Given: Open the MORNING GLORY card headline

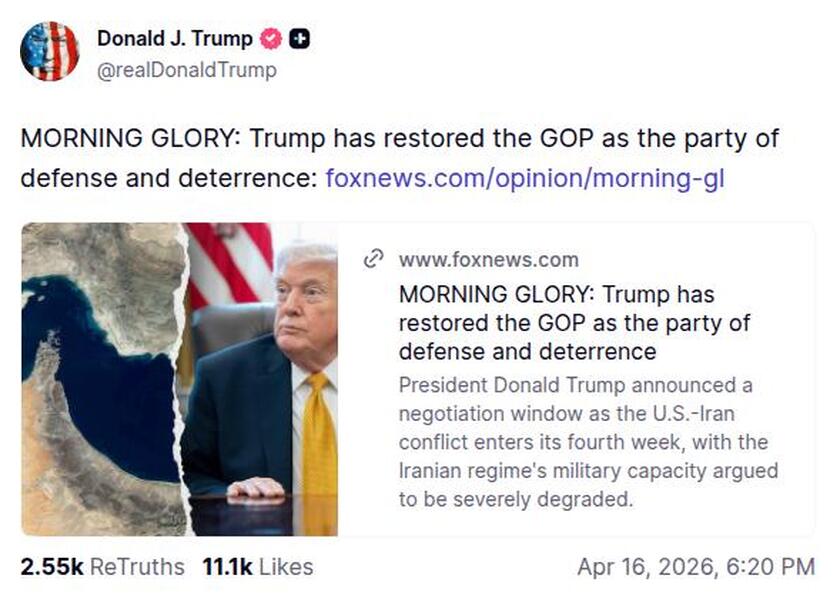Looking at the screenshot, I should click(x=570, y=322).
